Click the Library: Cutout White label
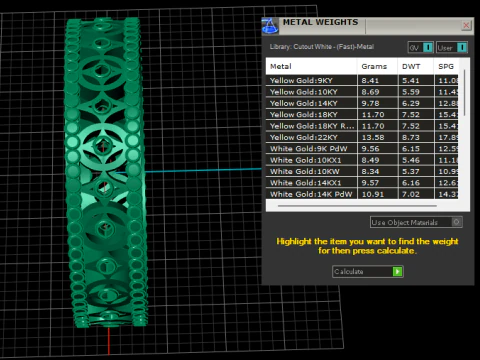This screenshot has width=480, height=360. pos(322,47)
